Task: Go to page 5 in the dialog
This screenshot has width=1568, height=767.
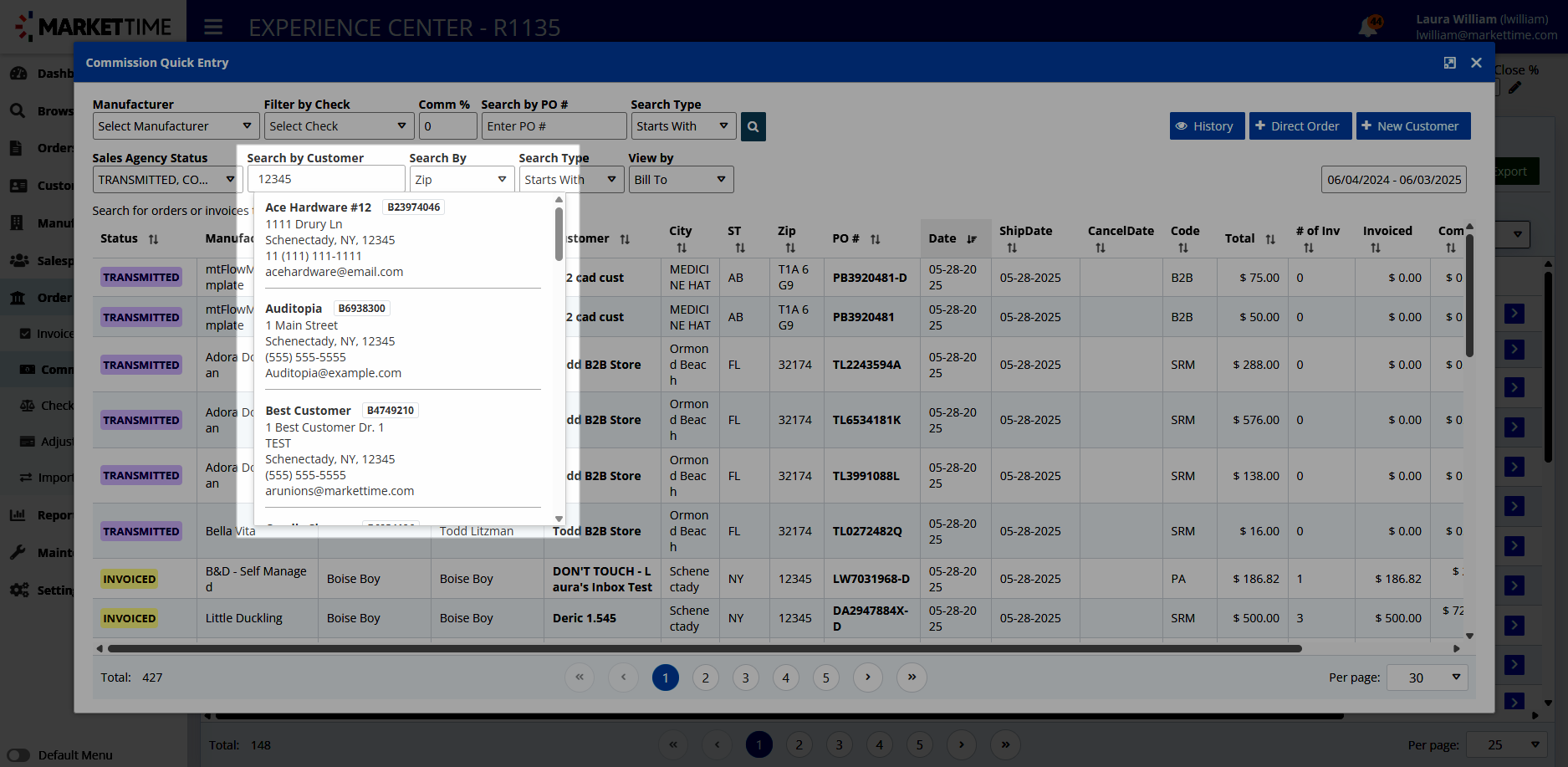Action: coord(826,678)
